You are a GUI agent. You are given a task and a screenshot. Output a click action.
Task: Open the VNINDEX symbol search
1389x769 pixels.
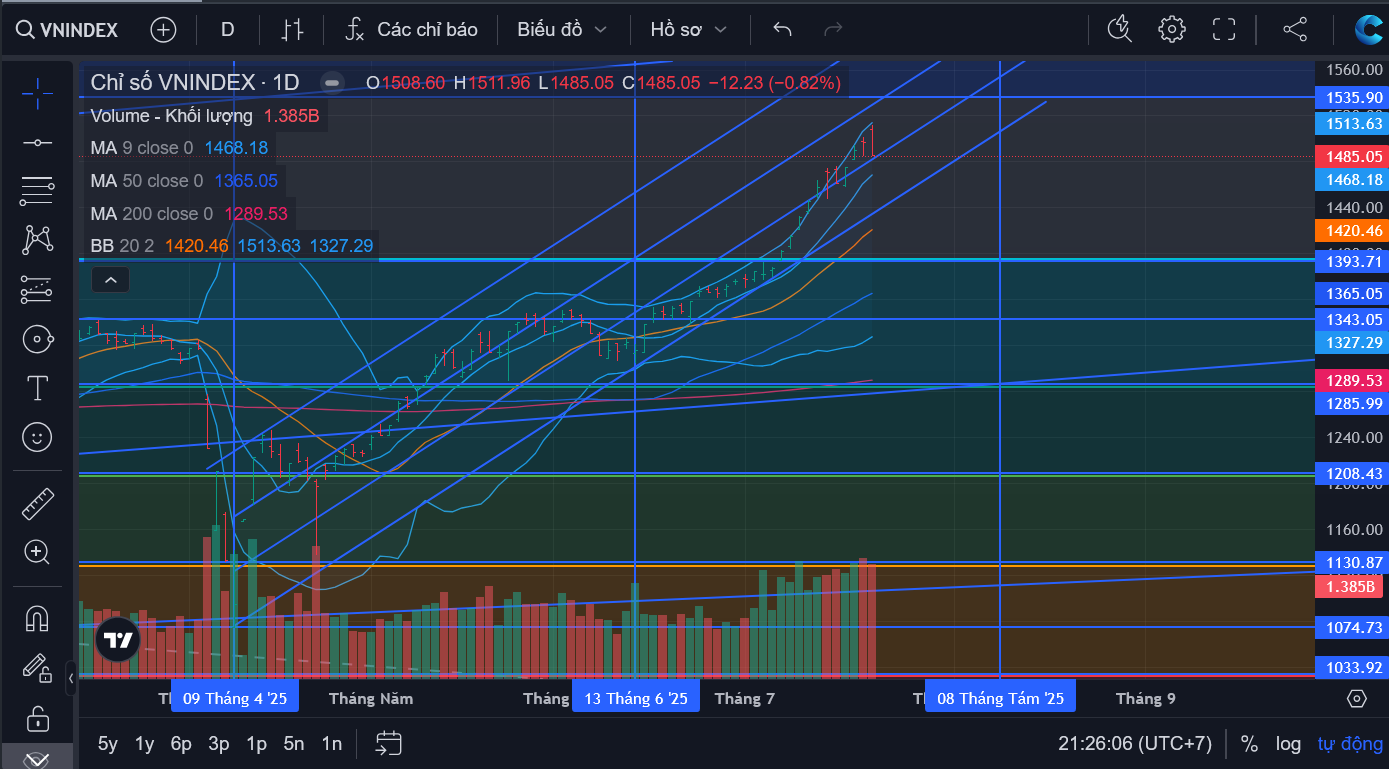click(67, 29)
